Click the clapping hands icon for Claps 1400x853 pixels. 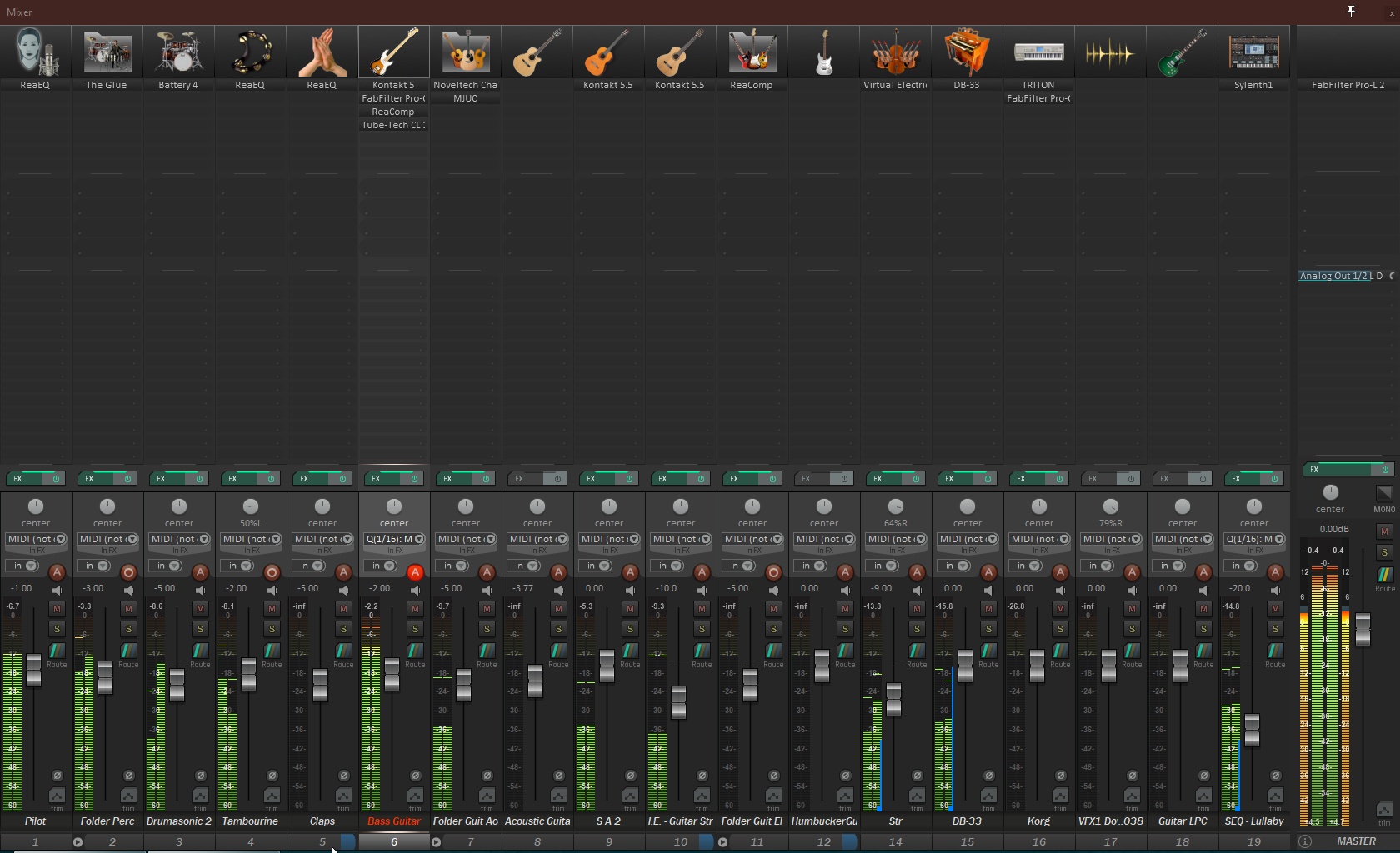(x=322, y=52)
